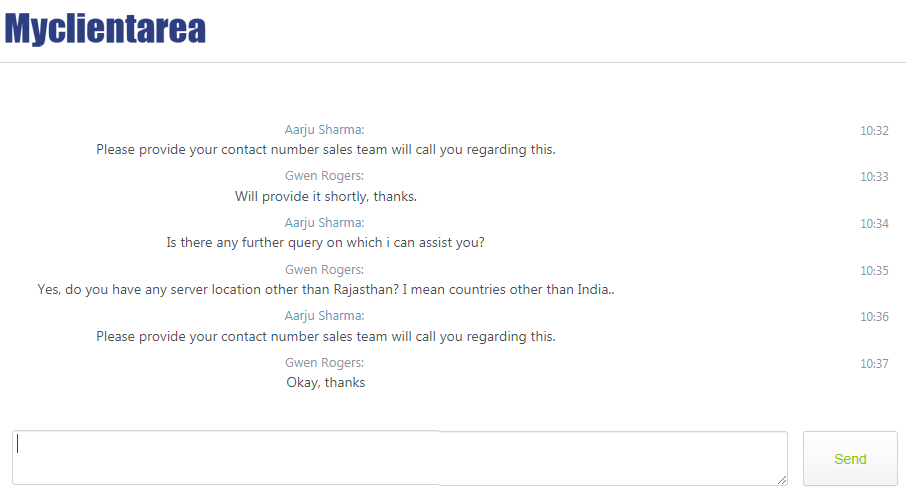The height and width of the screenshot is (490, 906).
Task: Click 'Is there any further query' message
Action: click(326, 243)
